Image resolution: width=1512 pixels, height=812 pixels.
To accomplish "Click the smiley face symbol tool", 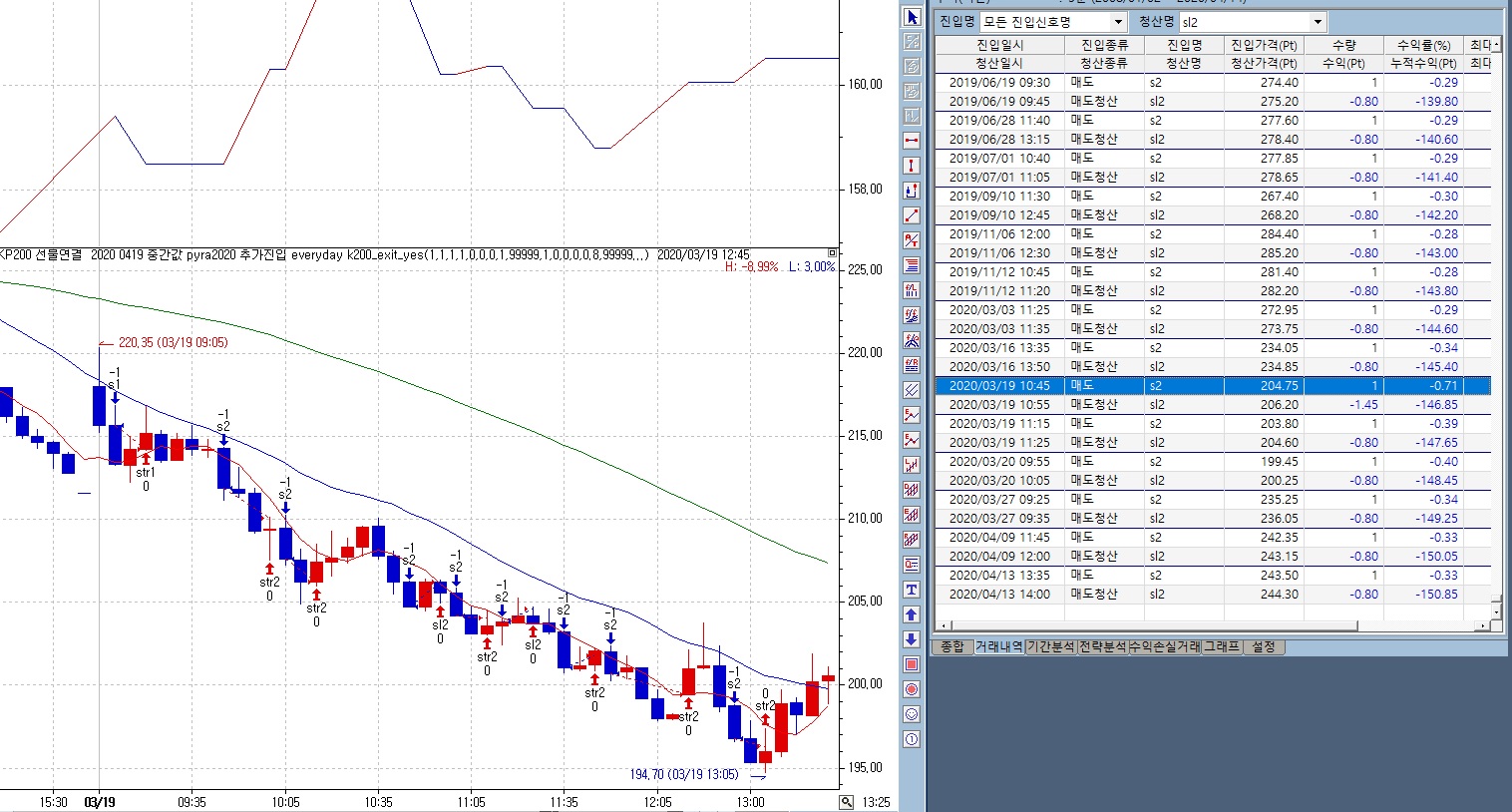I will 912,714.
